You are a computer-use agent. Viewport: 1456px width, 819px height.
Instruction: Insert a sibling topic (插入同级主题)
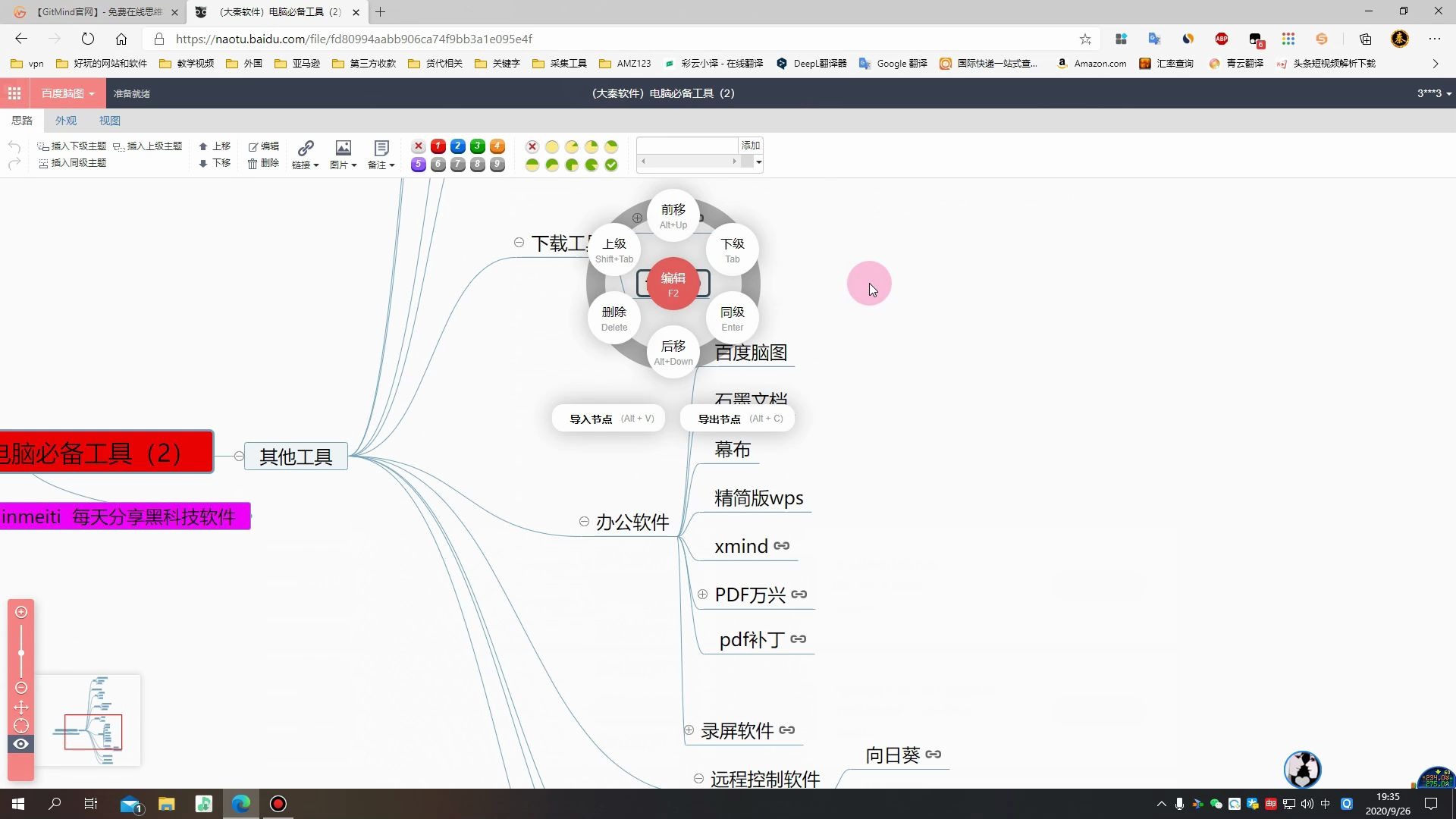pos(72,163)
